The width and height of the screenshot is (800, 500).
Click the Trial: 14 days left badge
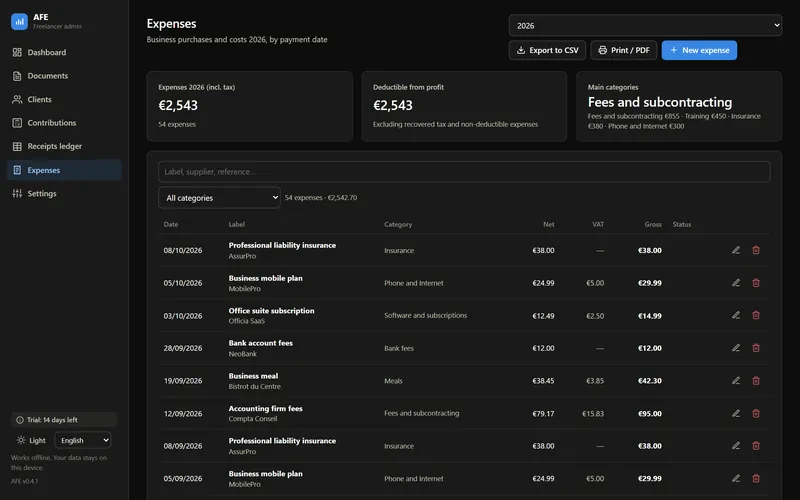click(64, 420)
